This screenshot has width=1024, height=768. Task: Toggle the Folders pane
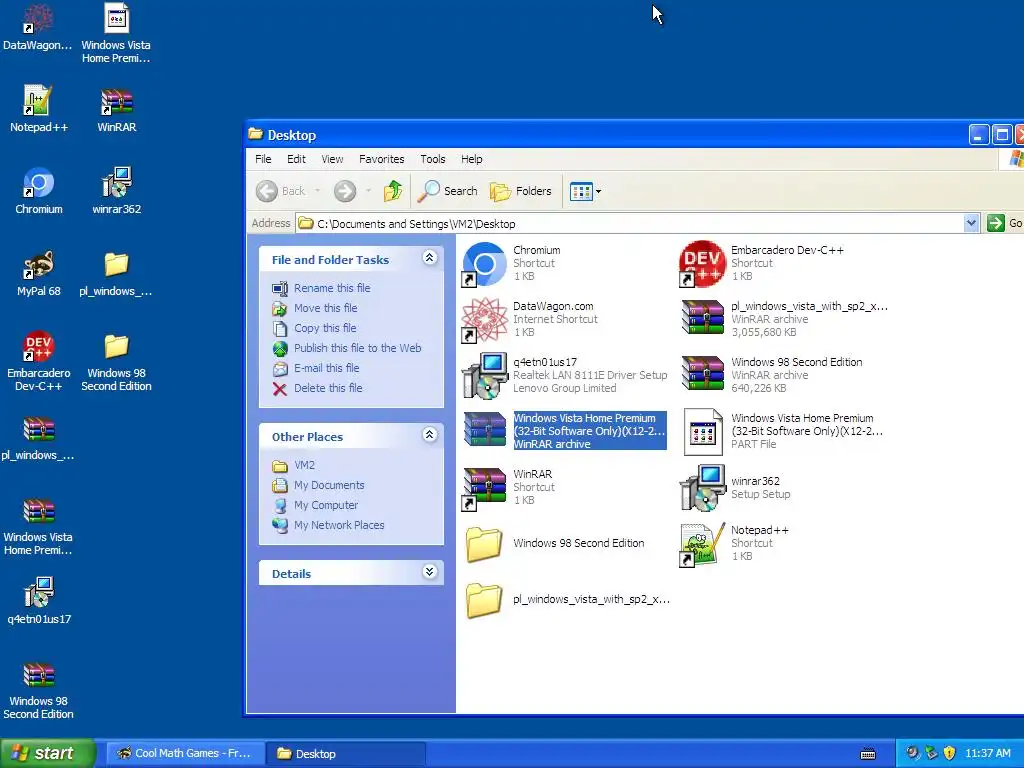(521, 191)
